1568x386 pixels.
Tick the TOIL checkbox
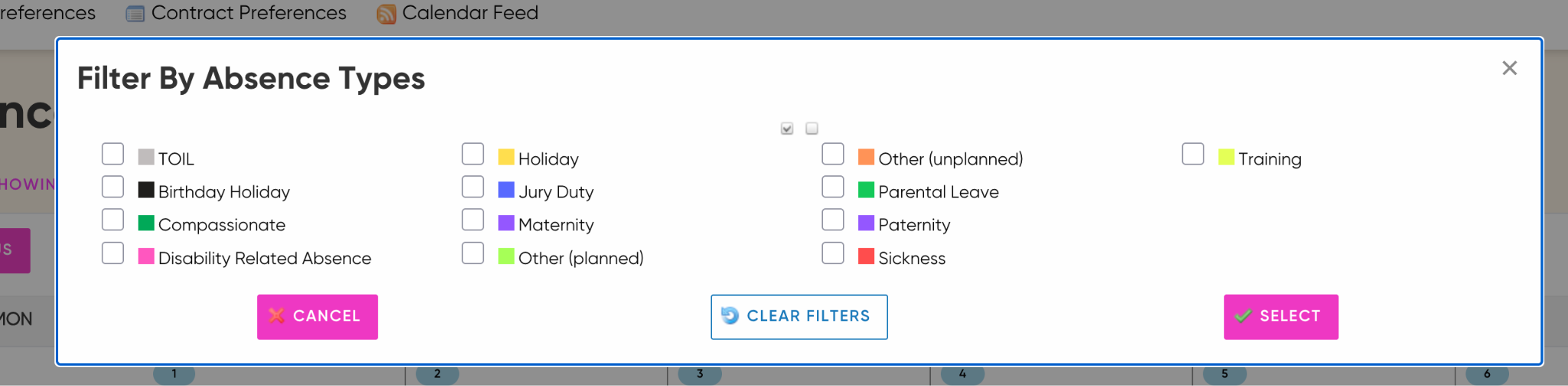click(113, 154)
